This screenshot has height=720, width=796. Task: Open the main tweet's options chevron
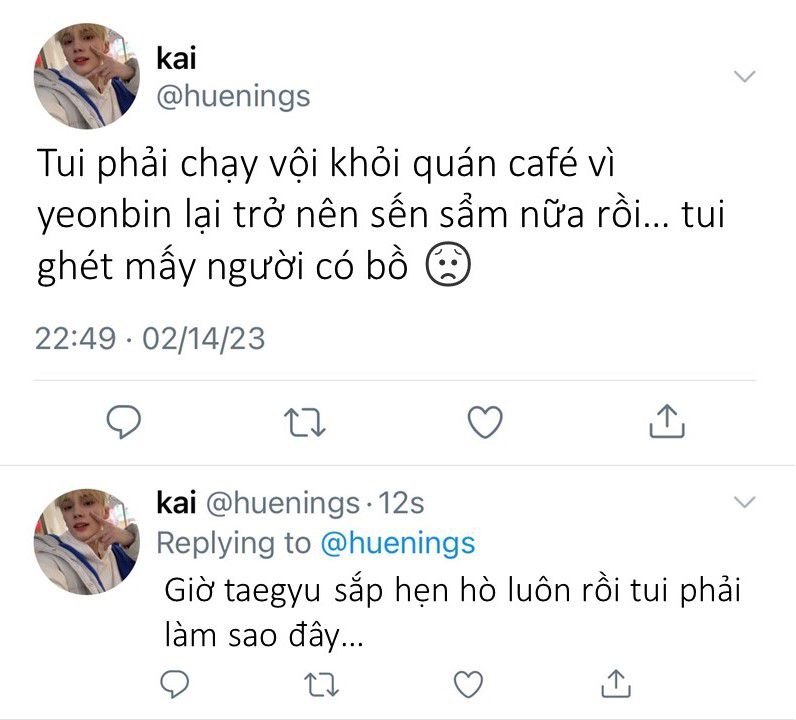[745, 76]
